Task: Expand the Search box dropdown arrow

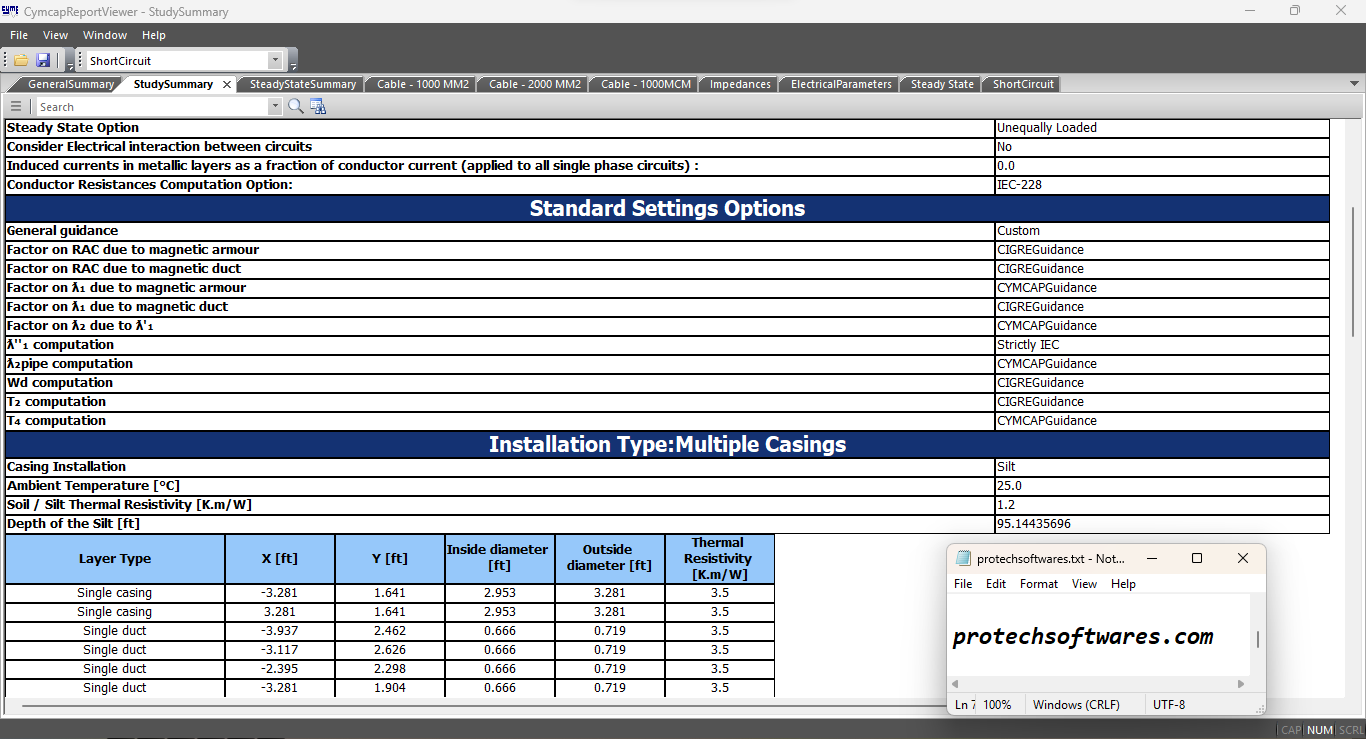Action: click(x=274, y=107)
